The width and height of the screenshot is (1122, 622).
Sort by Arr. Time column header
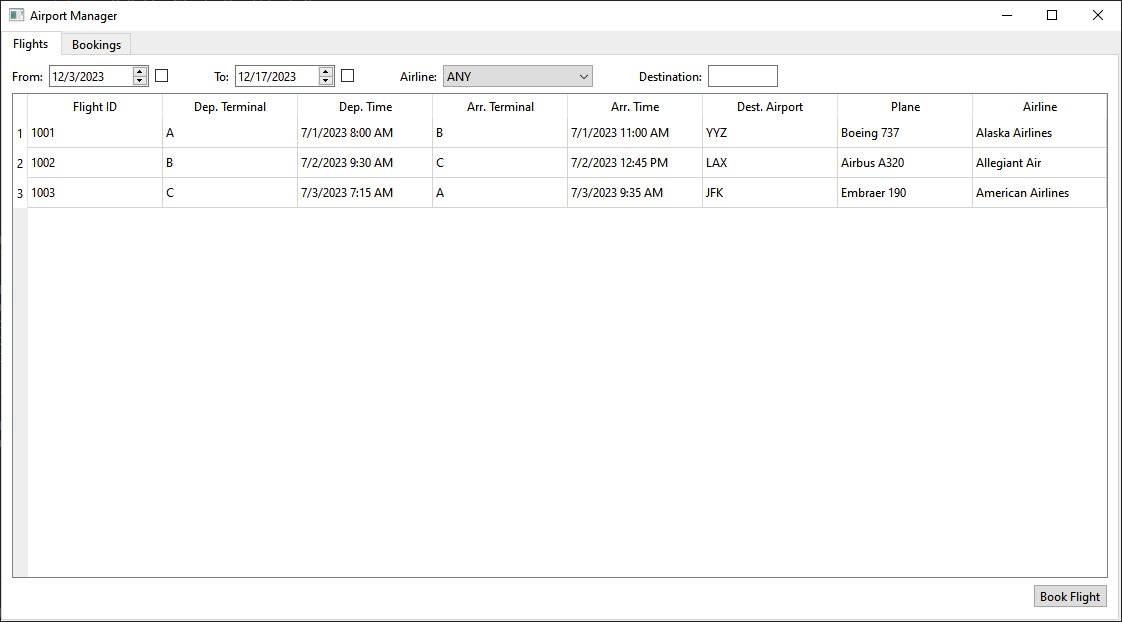point(635,107)
